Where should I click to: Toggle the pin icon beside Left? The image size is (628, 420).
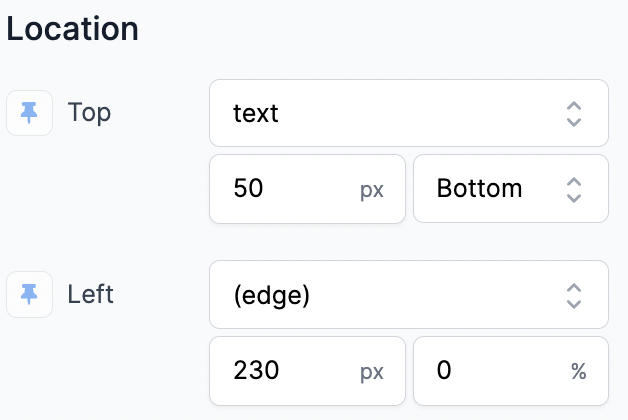29,294
